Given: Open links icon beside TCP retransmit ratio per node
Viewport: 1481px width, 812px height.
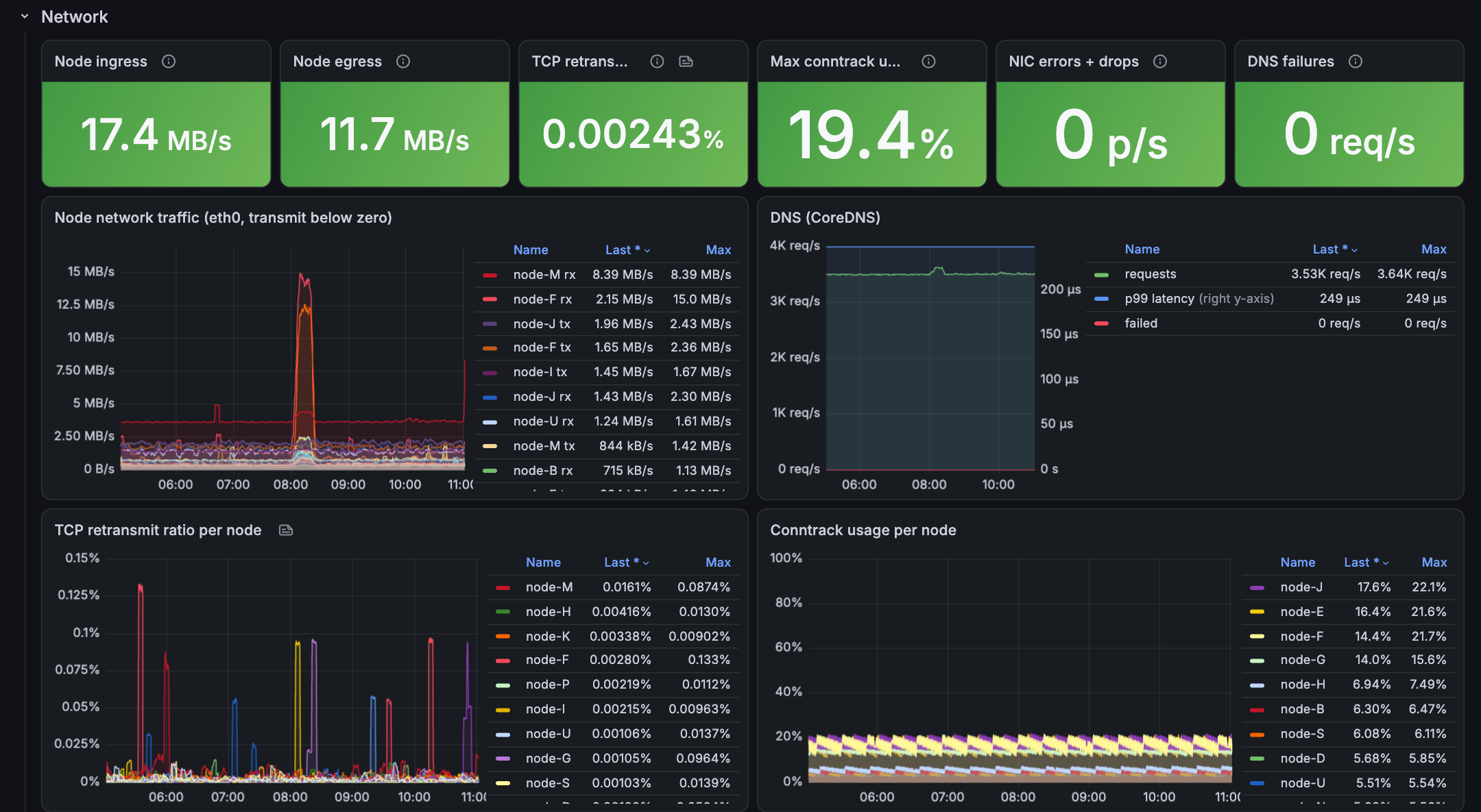Looking at the screenshot, I should coord(286,530).
